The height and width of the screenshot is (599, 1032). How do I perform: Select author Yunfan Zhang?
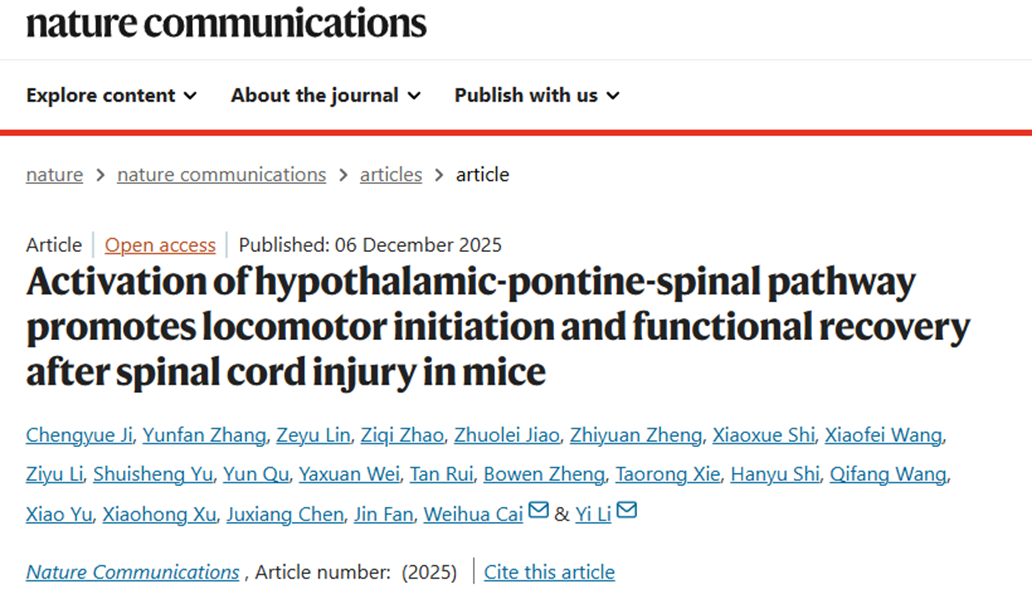point(205,435)
